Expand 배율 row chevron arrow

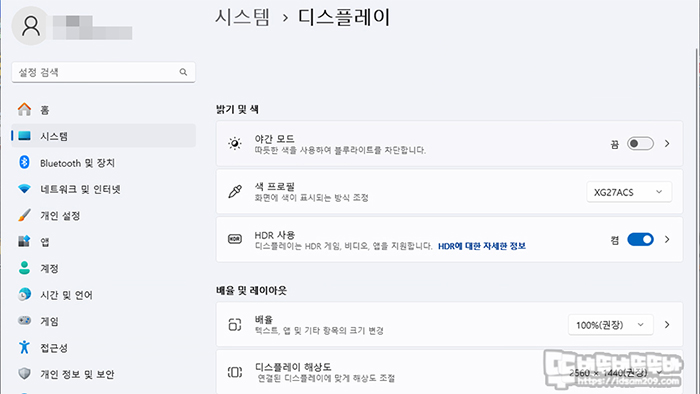[667, 324]
